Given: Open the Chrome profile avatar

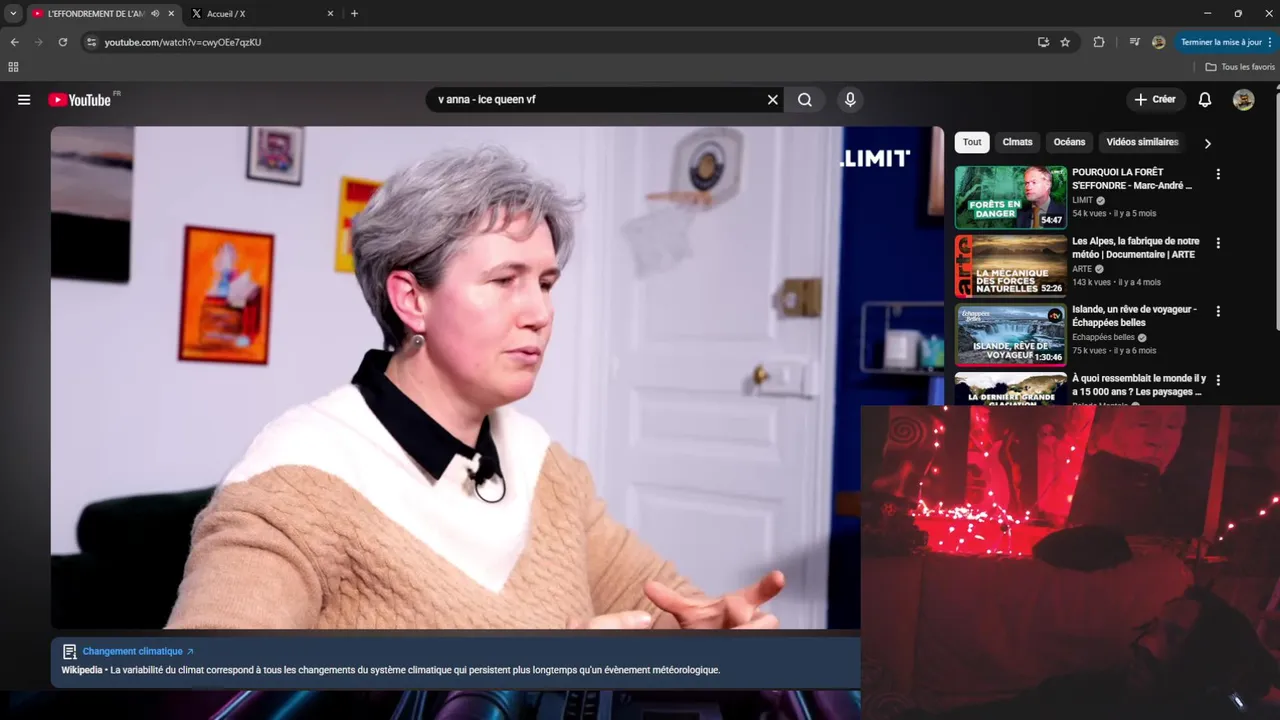Looking at the screenshot, I should point(1158,42).
